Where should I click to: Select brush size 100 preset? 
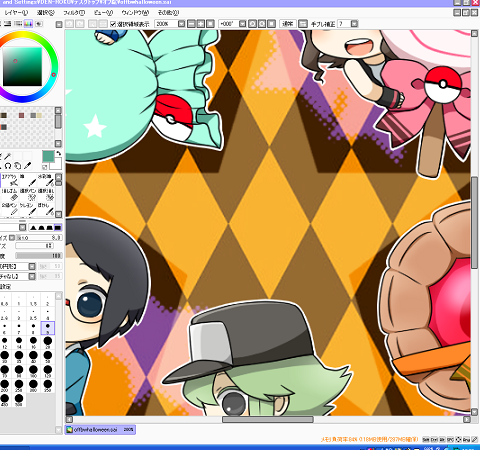pos(33,371)
